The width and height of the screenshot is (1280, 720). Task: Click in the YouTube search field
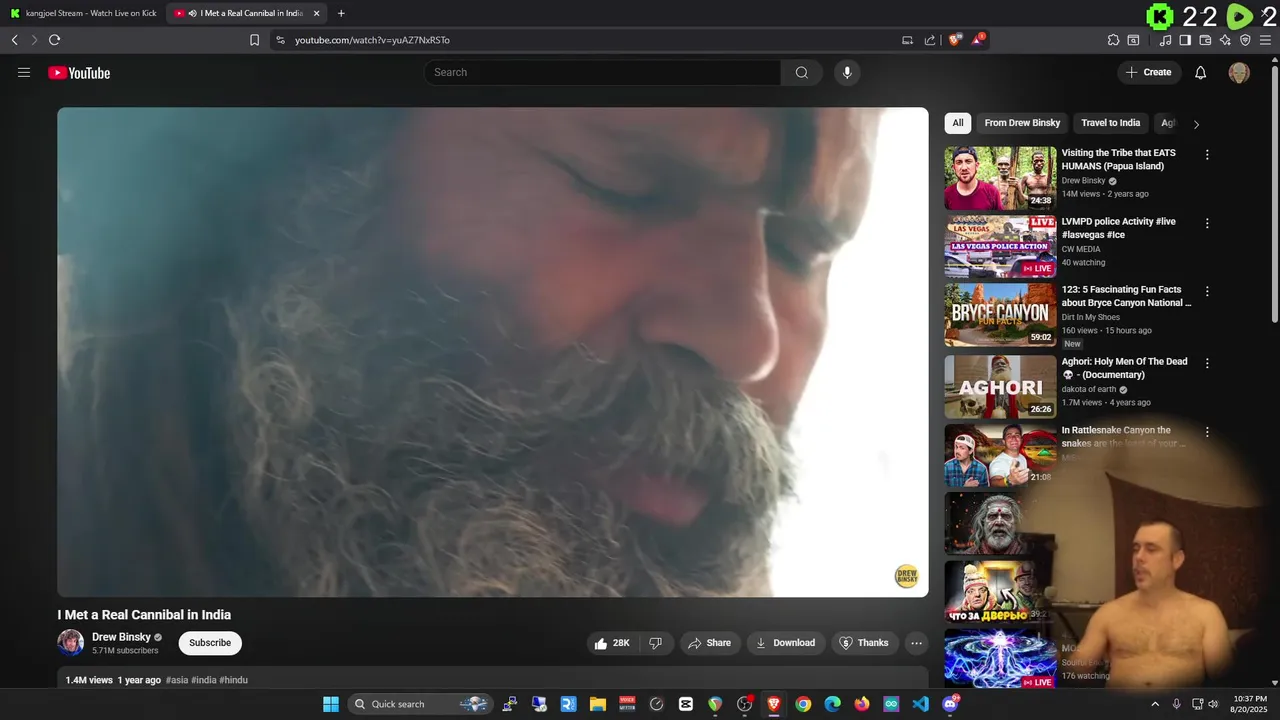(602, 72)
